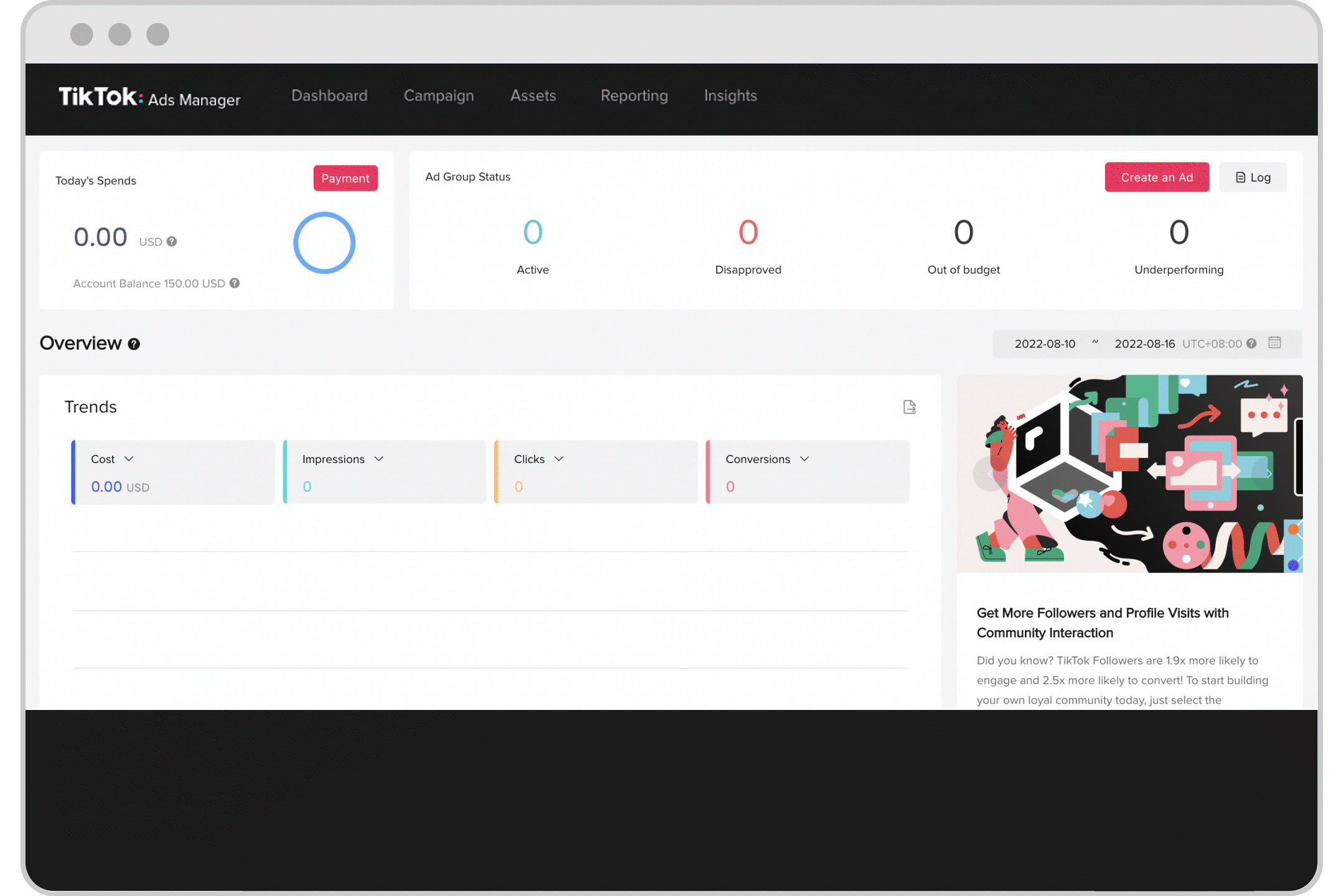This screenshot has width=1344, height=896.
Task: Click the Payment button
Action: pyautogui.click(x=345, y=177)
